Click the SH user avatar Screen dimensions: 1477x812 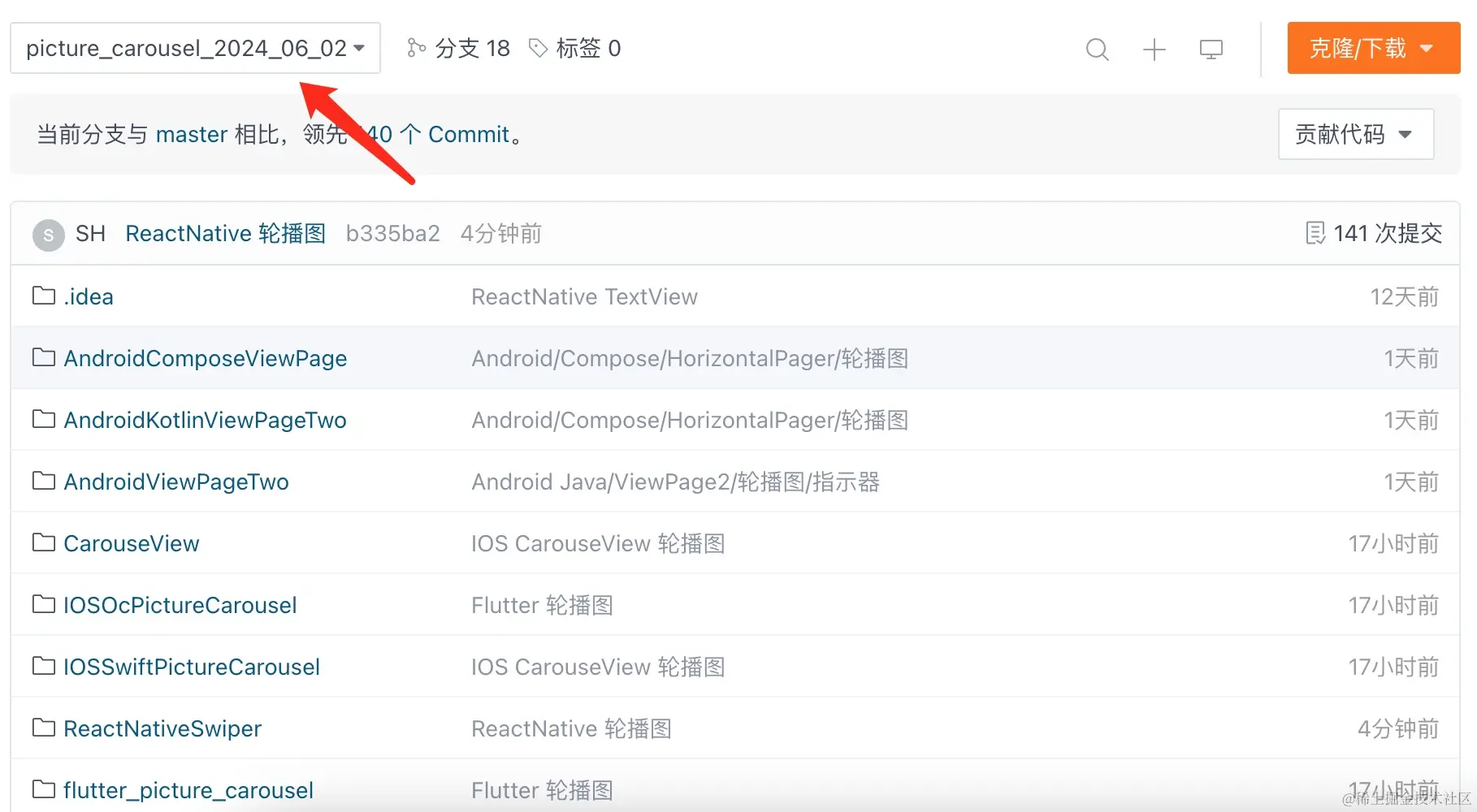(49, 235)
